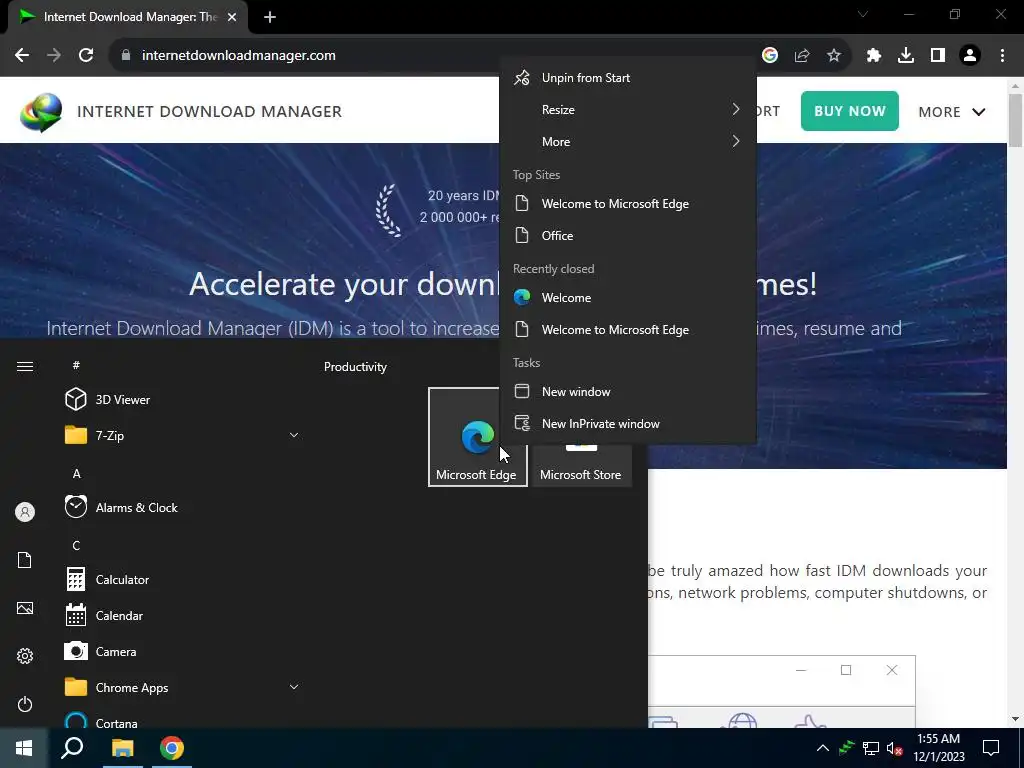Open the More submenu in context menu
The height and width of the screenshot is (768, 1024).
click(628, 142)
